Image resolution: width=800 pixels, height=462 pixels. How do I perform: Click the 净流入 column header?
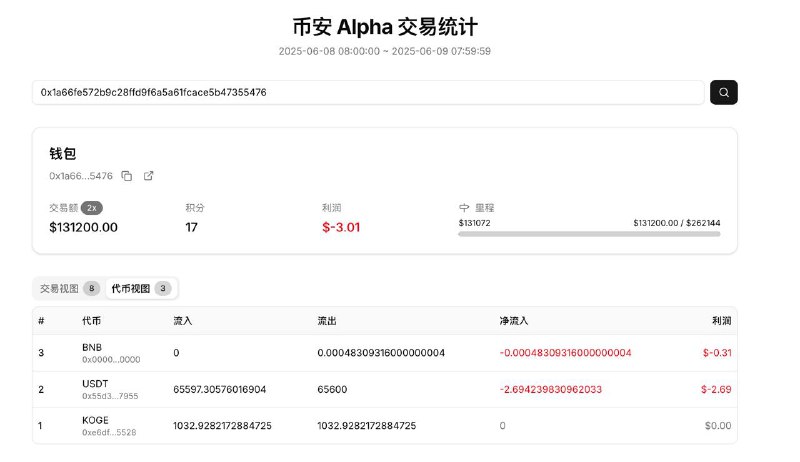(x=514, y=321)
